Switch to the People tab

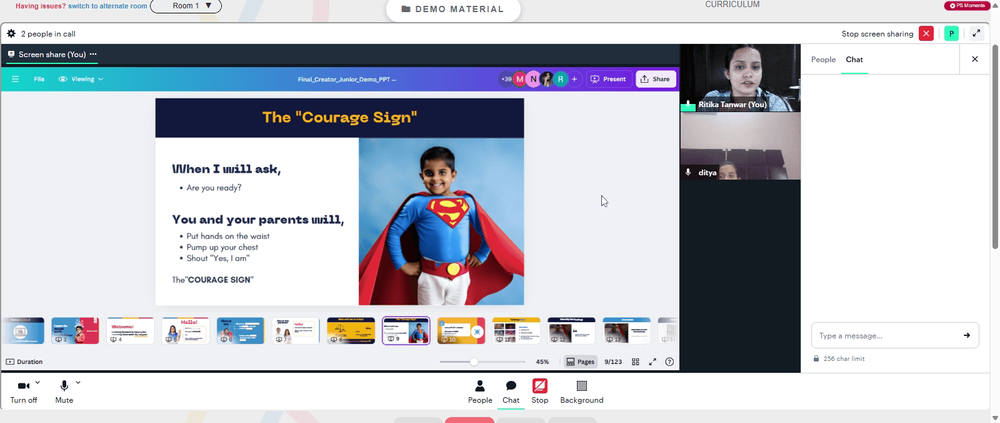coord(823,59)
